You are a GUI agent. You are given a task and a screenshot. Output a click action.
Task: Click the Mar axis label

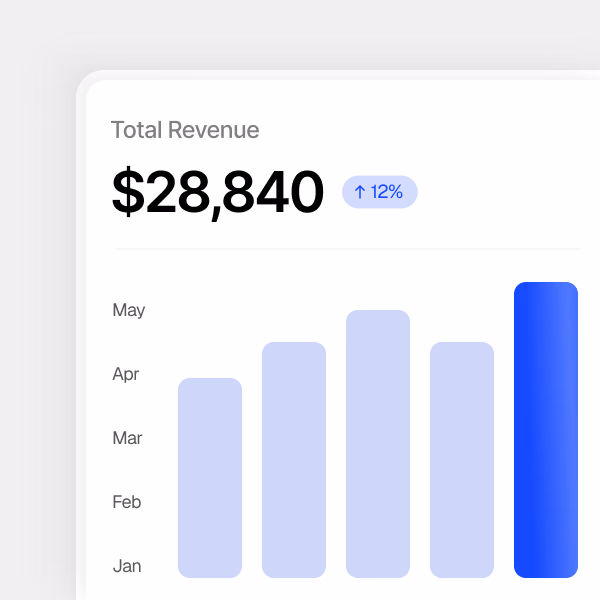pyautogui.click(x=127, y=438)
